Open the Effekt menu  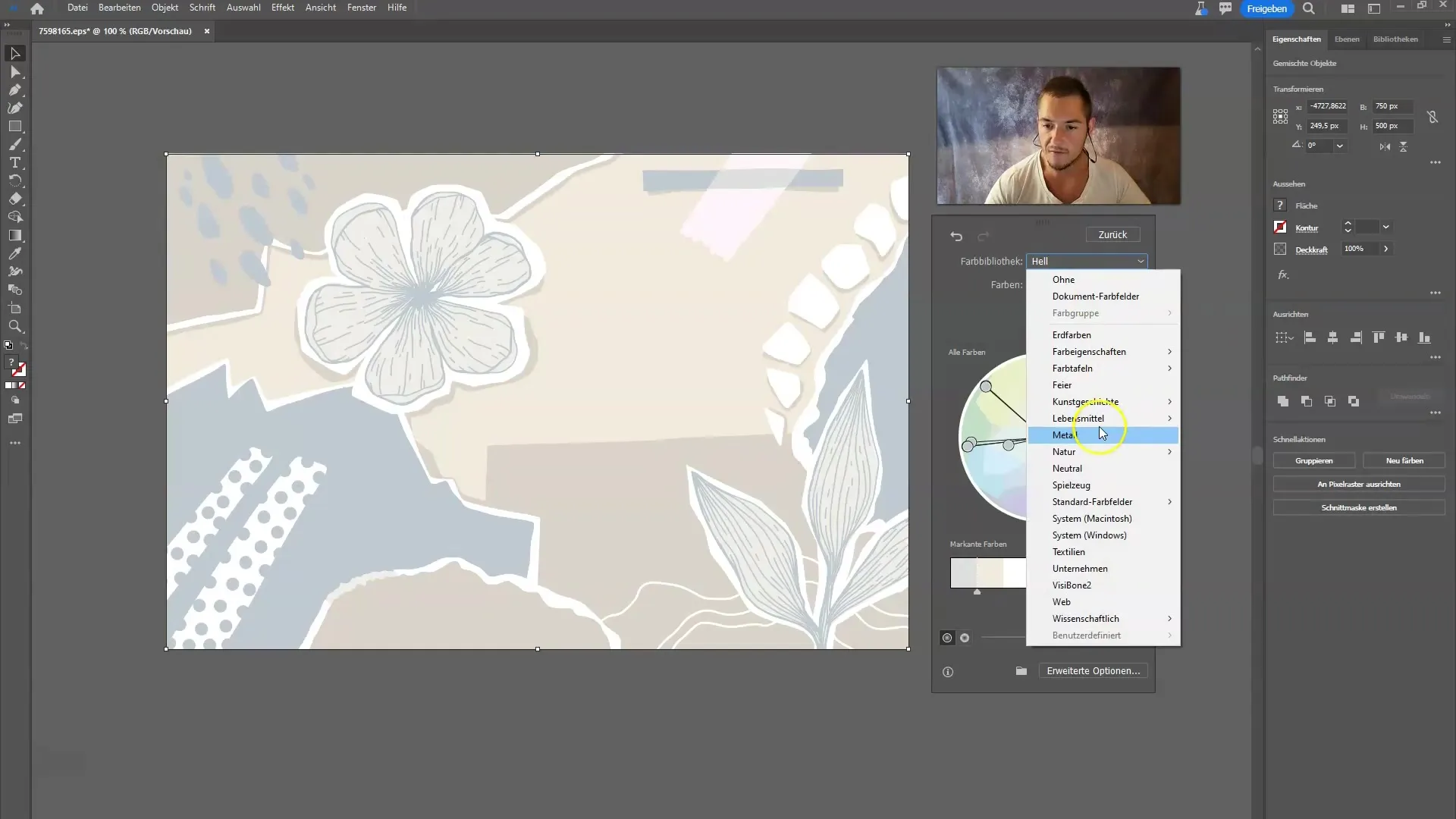point(283,8)
